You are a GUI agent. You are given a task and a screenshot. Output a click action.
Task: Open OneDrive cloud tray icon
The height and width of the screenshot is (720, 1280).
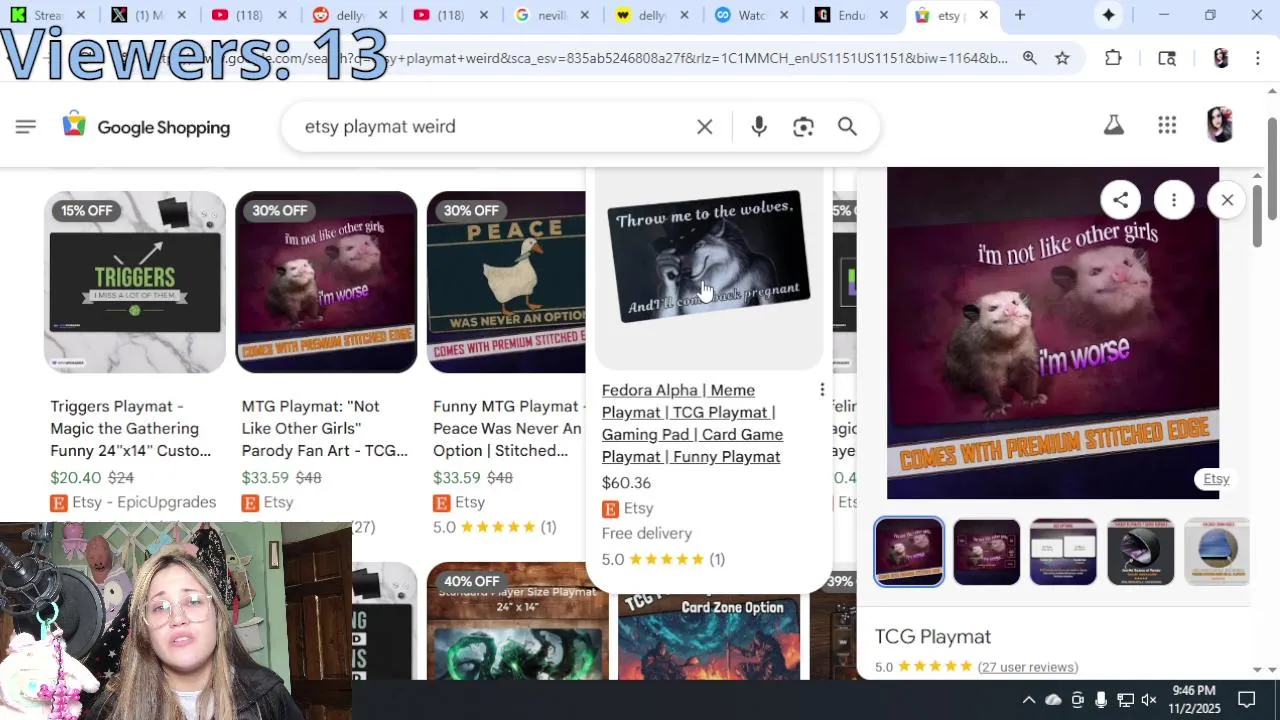point(1053,700)
